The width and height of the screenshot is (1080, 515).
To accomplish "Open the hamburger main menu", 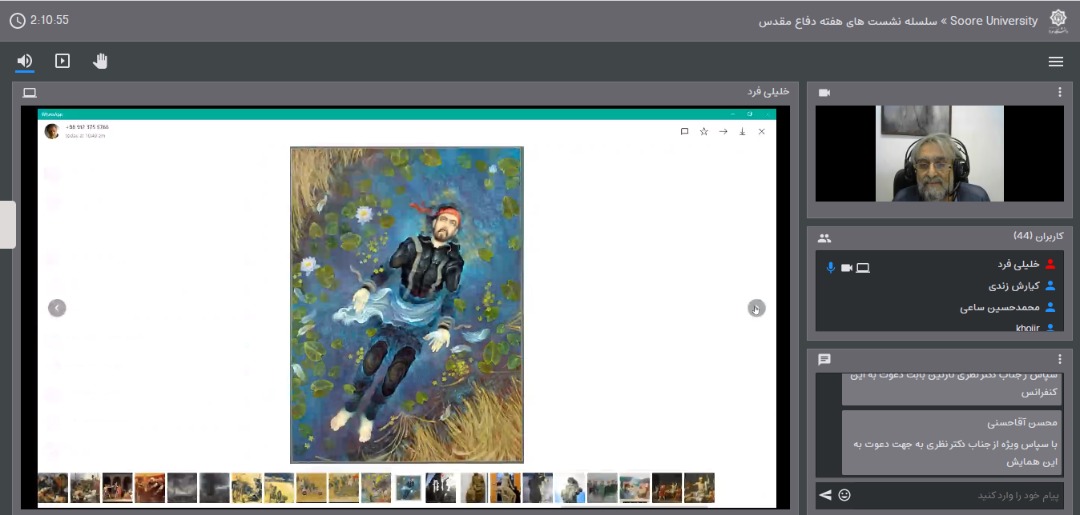I will pos(1055,62).
